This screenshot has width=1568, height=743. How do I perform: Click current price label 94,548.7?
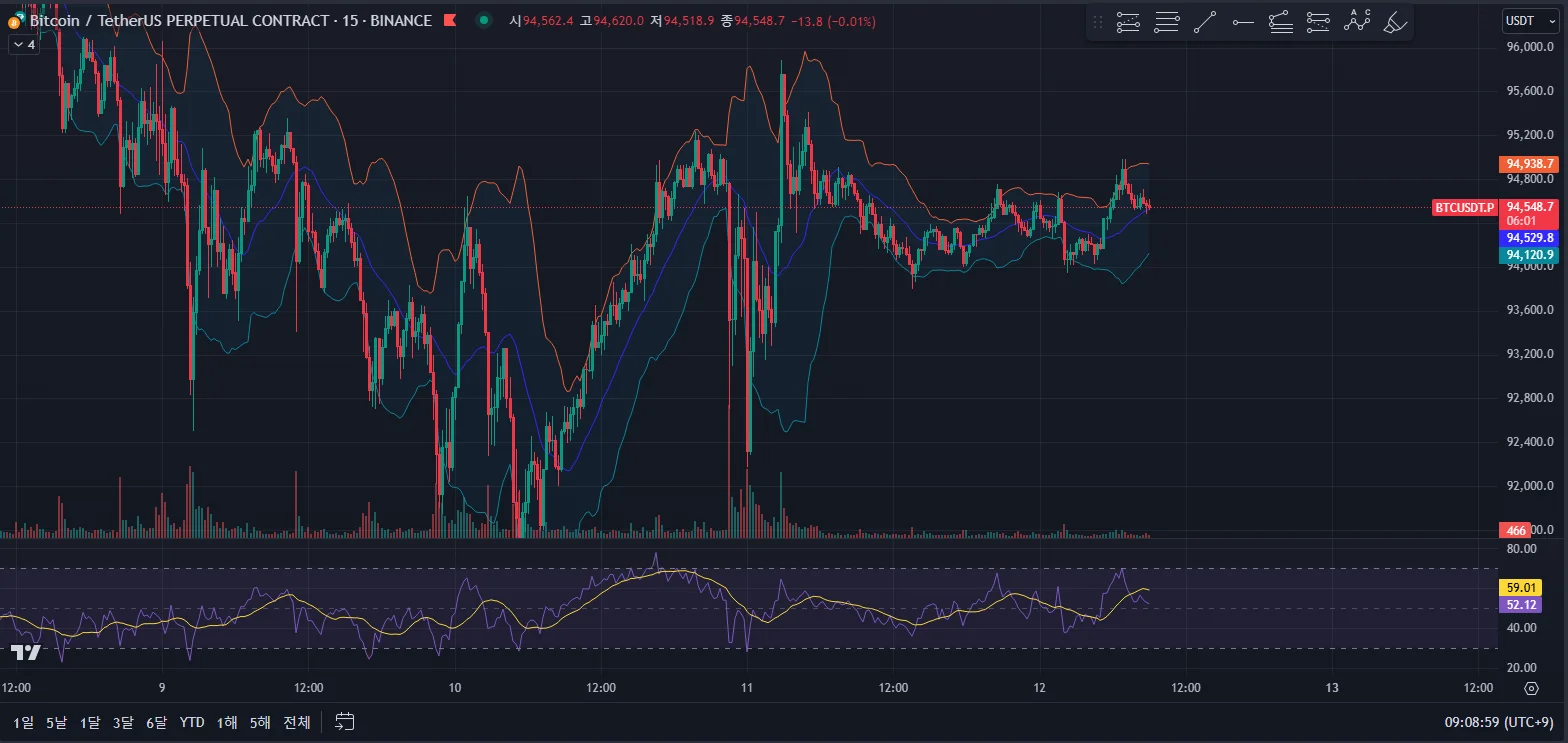[1530, 207]
